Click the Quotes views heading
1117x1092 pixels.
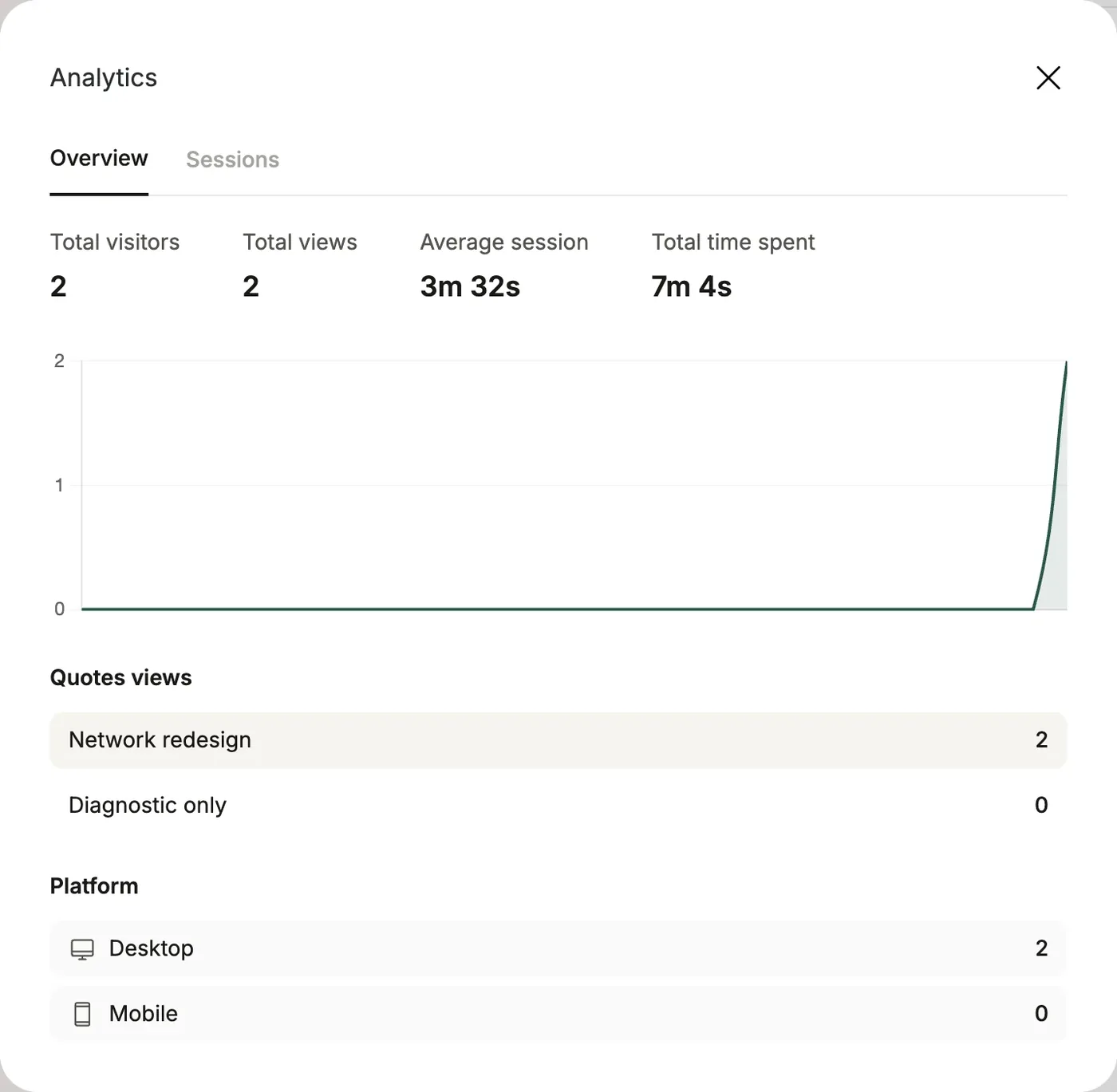click(120, 677)
